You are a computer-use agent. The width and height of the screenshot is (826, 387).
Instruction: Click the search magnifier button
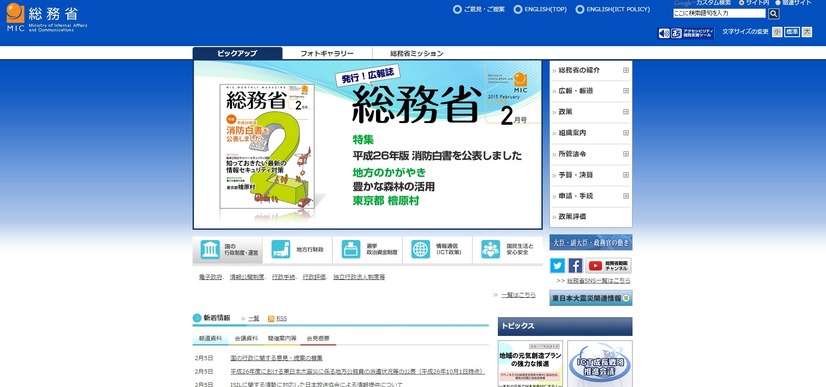pos(773,14)
